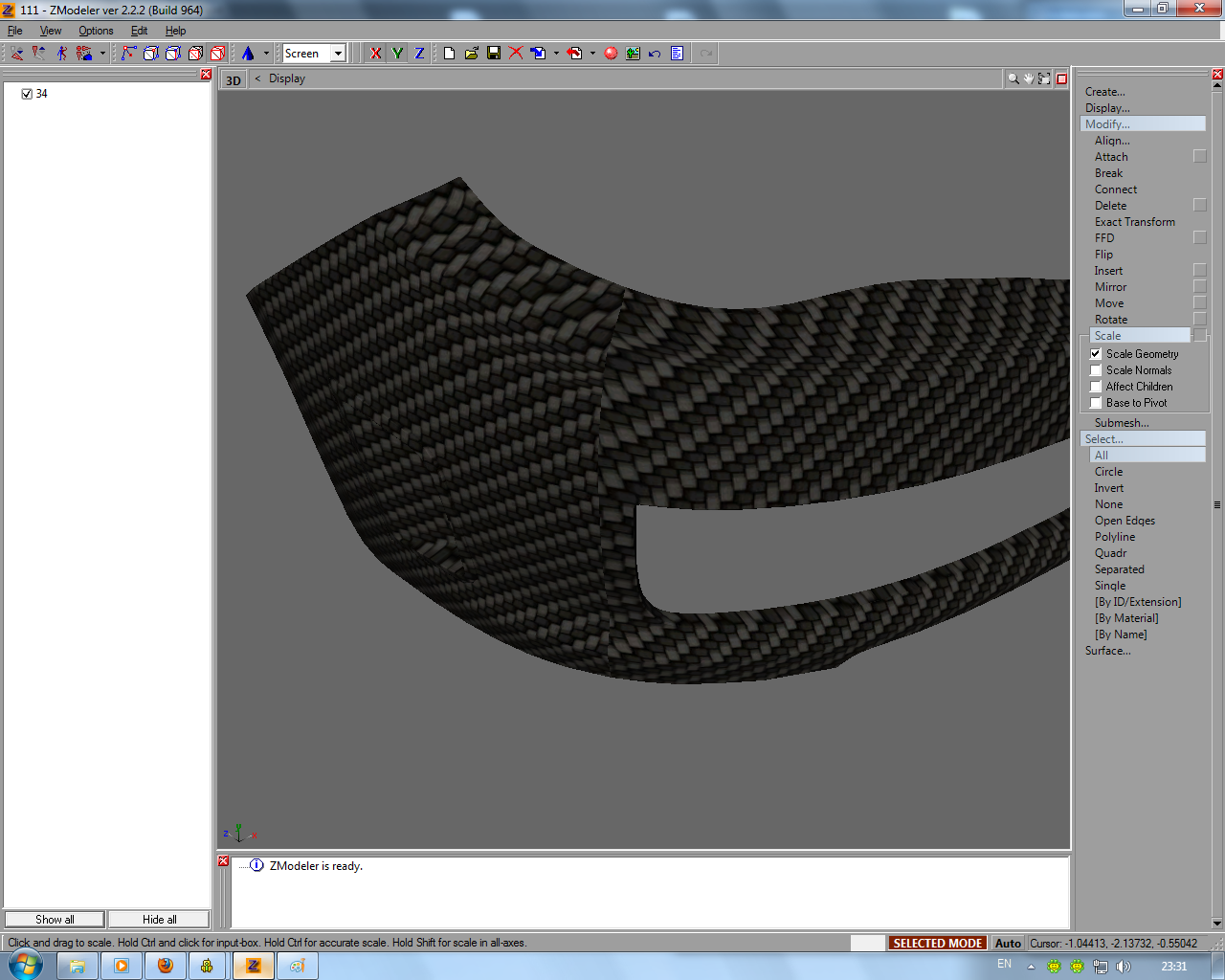Open the Screen axis-space dropdown
Screen dimensions: 1225x980
[x=338, y=54]
